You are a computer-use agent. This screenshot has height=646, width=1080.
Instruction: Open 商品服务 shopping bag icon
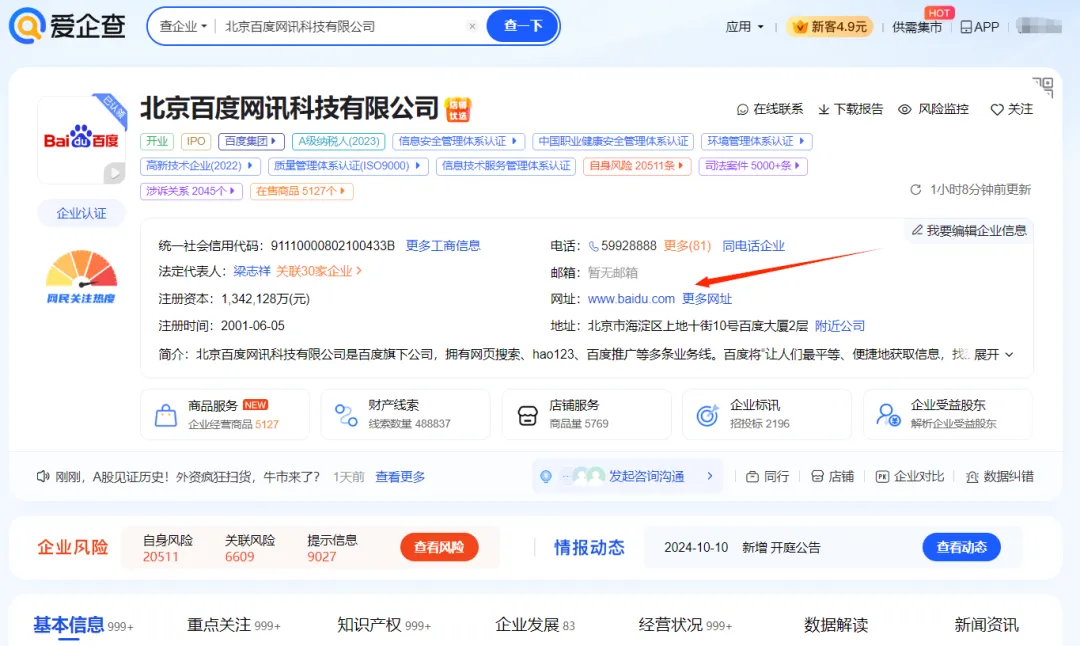click(x=166, y=415)
